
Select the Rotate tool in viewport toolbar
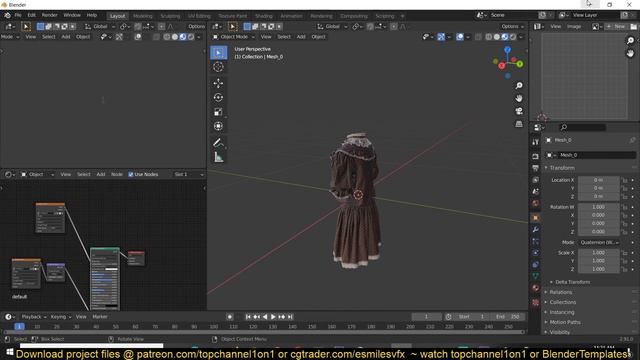click(218, 98)
